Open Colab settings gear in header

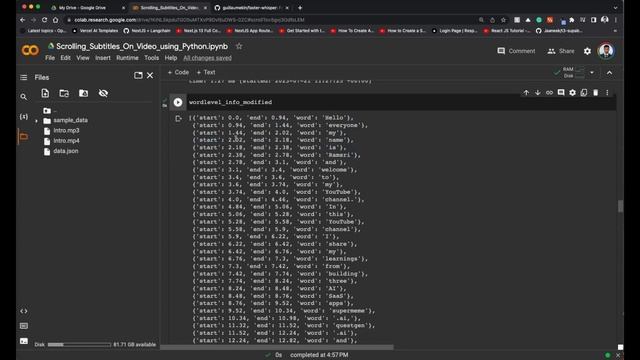click(x=587, y=51)
